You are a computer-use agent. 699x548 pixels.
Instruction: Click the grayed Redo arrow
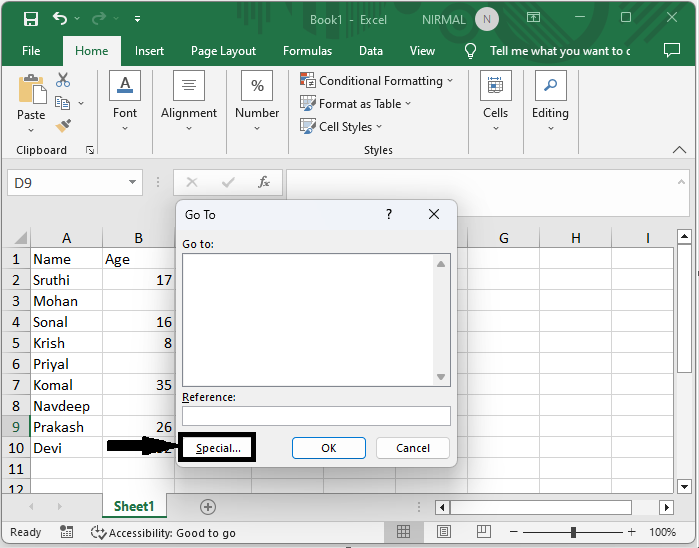tap(99, 18)
